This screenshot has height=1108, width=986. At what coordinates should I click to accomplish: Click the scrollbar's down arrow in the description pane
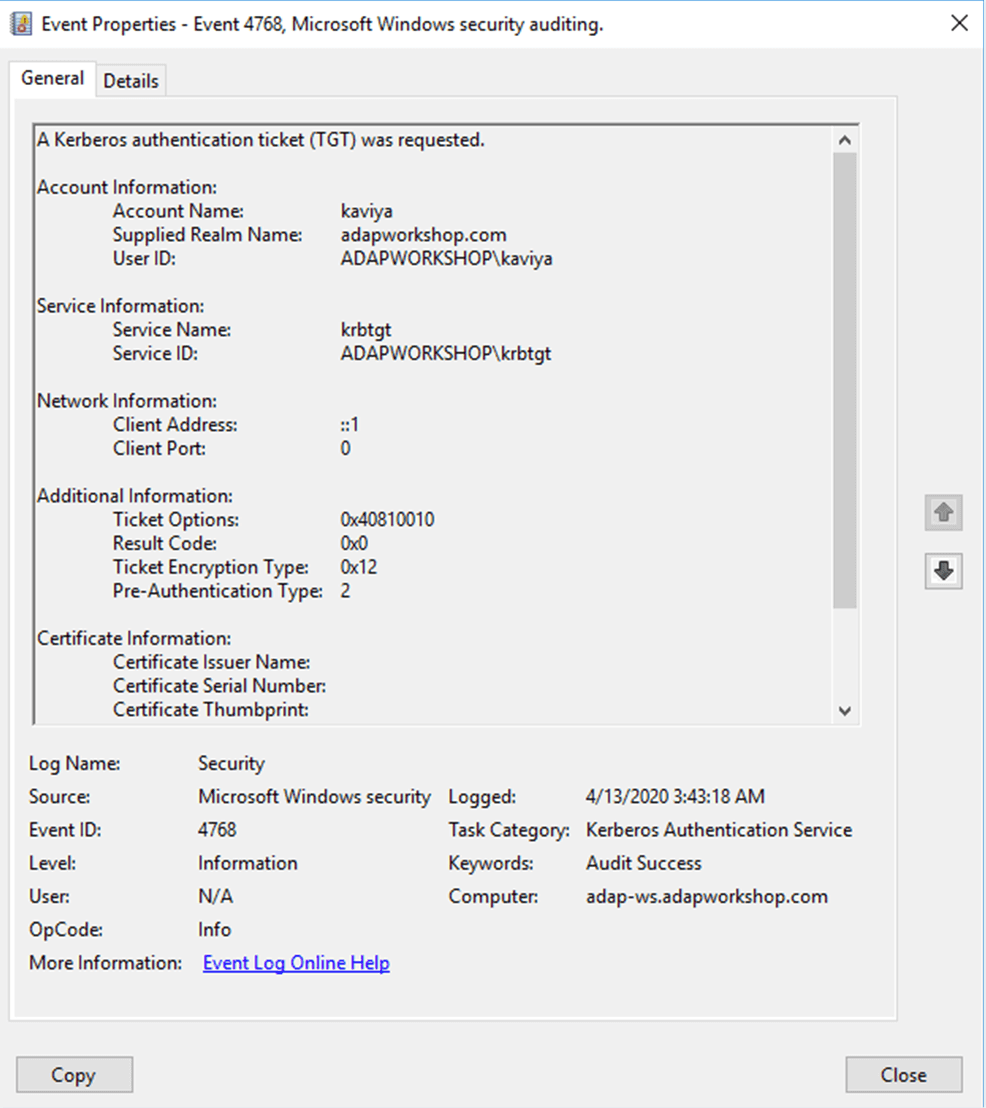pos(845,710)
